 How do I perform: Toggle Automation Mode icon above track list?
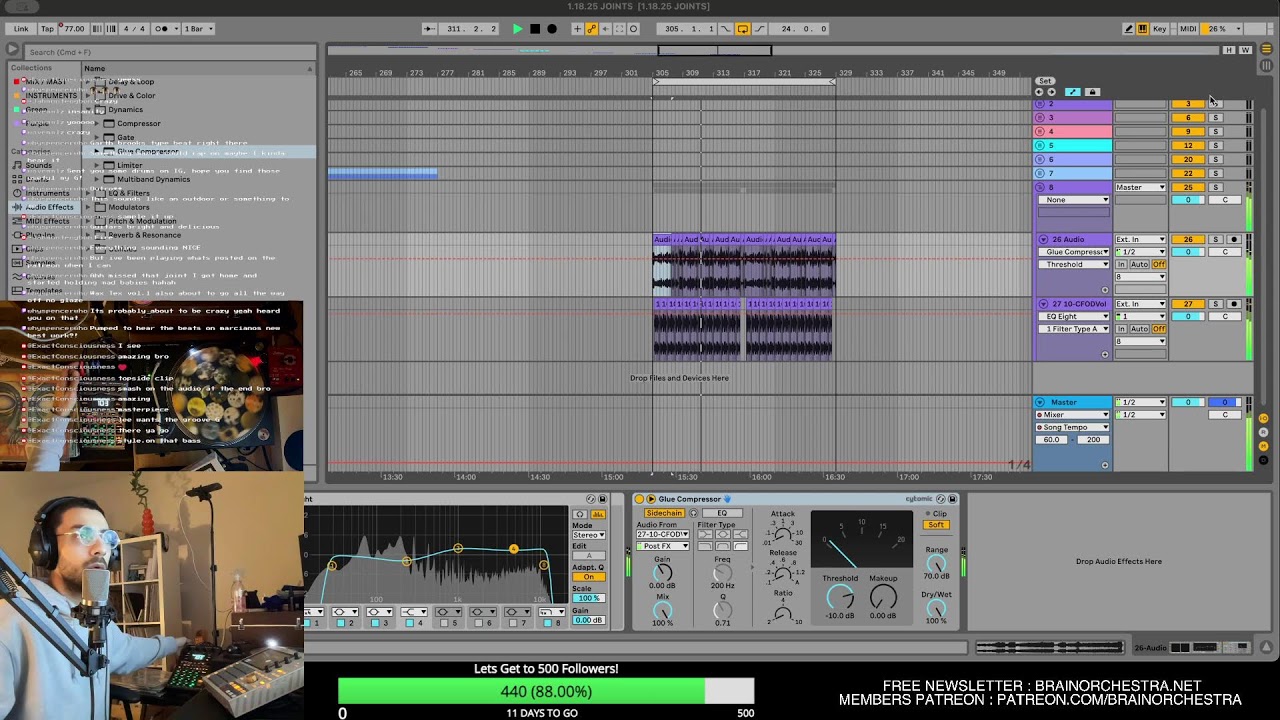pyautogui.click(x=1073, y=92)
